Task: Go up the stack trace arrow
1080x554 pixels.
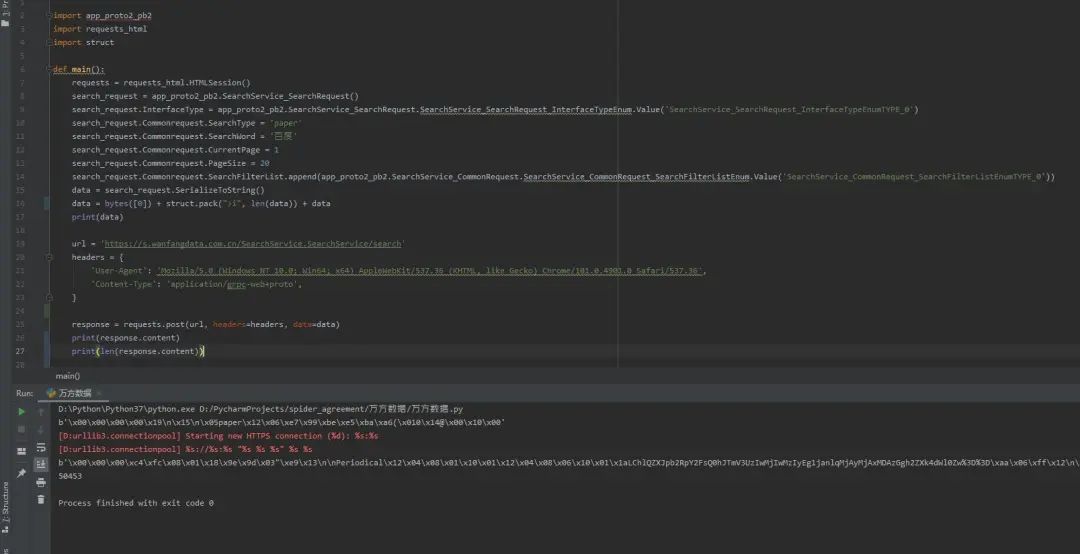Action: point(41,412)
